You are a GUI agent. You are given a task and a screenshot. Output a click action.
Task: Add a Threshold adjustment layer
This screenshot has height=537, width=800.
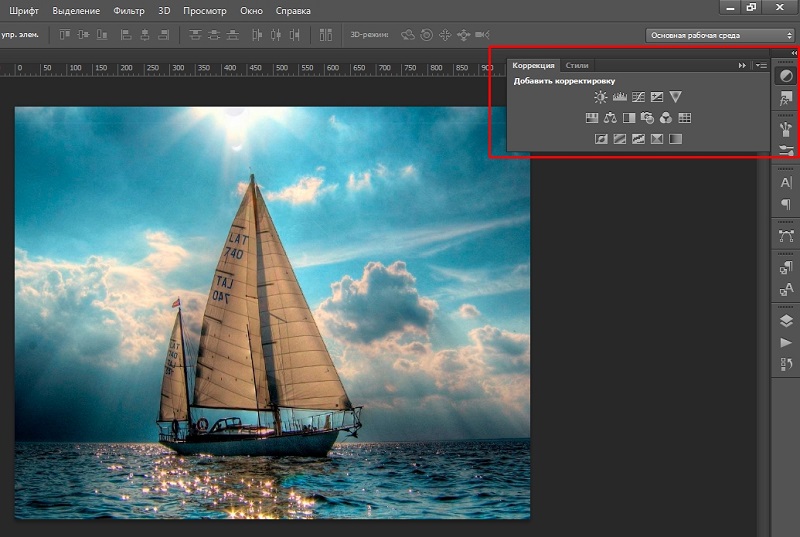tap(638, 139)
